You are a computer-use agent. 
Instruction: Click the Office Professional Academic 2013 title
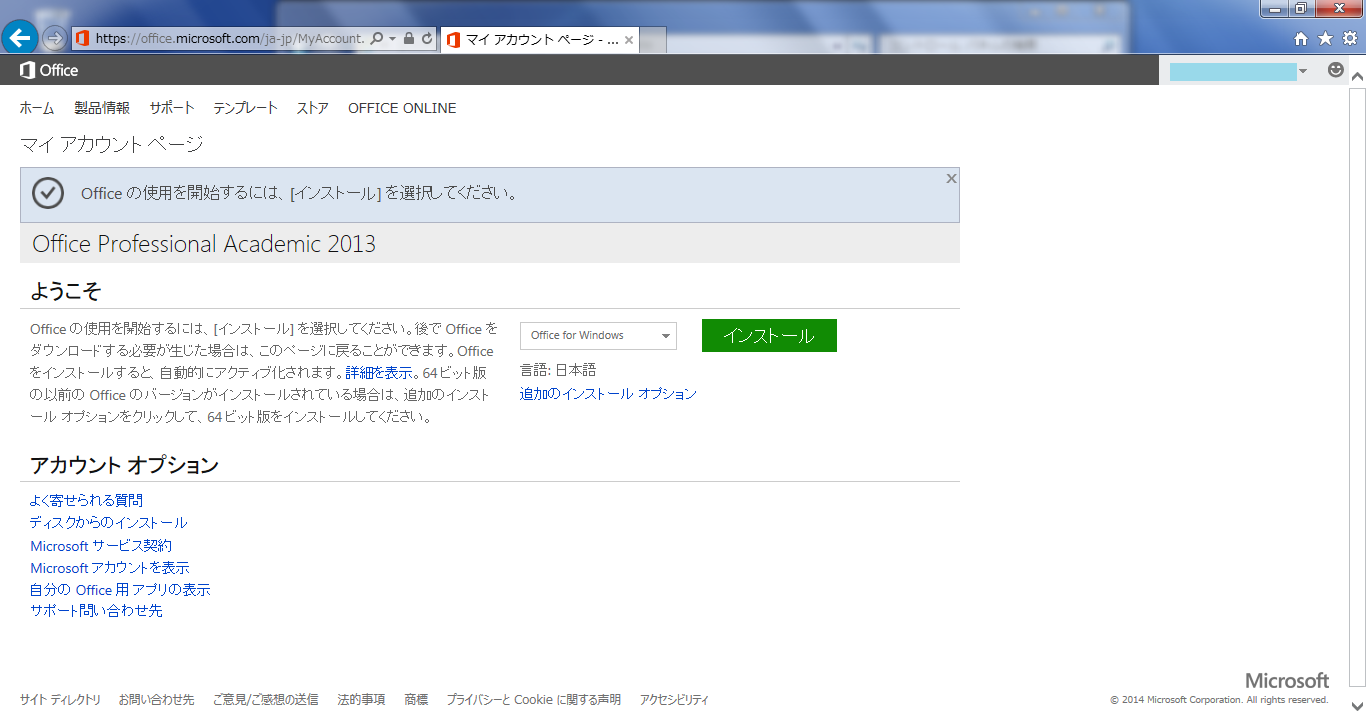204,244
